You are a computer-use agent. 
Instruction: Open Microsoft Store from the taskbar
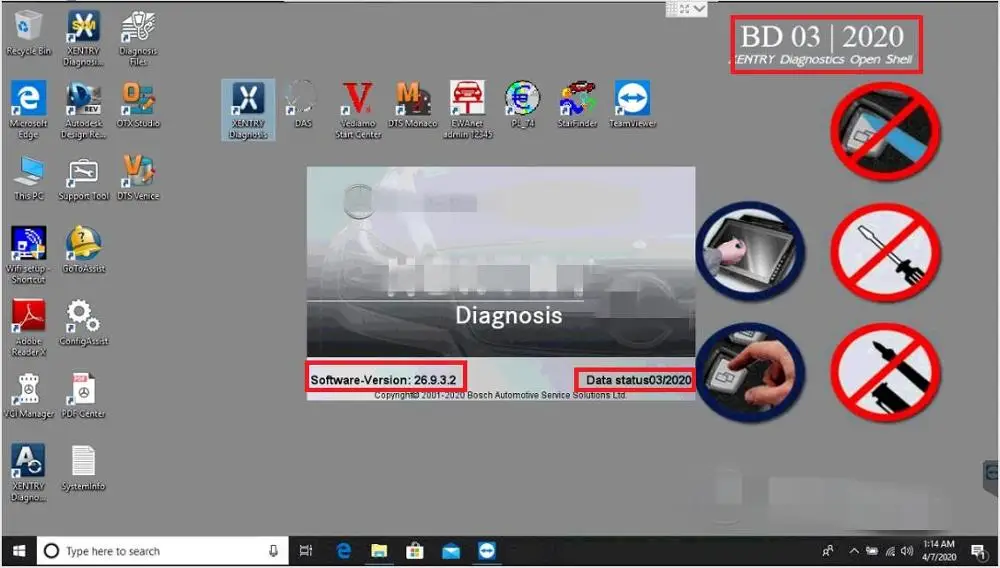(415, 551)
